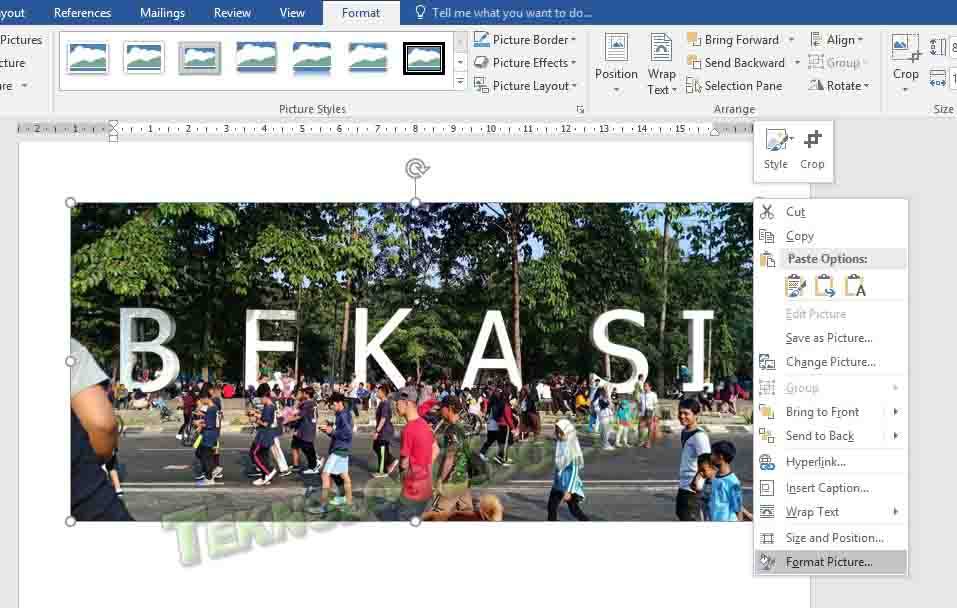Open the Picture Border options
The height and width of the screenshot is (608, 957).
(525, 40)
